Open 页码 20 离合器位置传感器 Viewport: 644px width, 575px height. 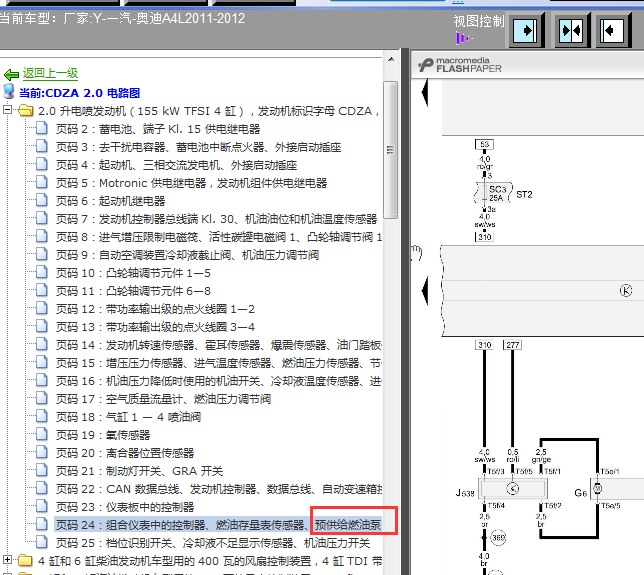(x=125, y=453)
